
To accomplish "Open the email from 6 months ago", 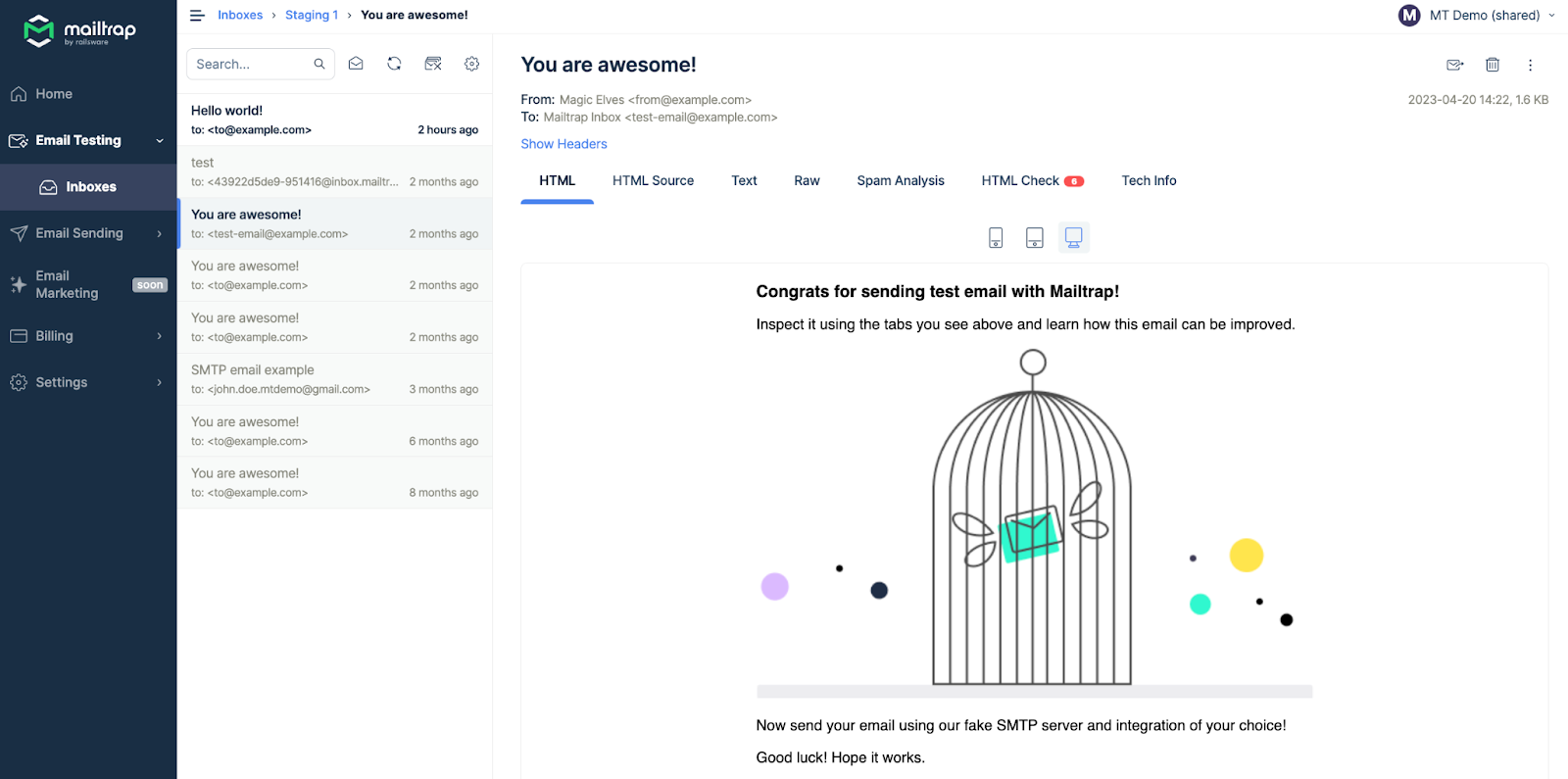I will click(335, 431).
